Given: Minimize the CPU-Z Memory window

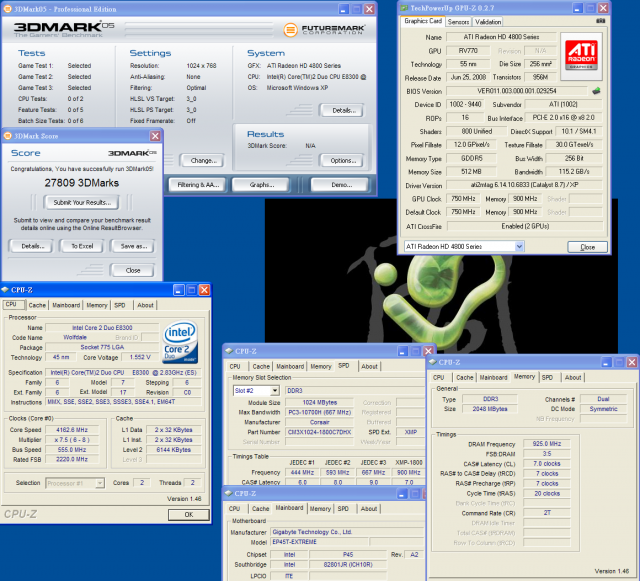Looking at the screenshot, I should pos(607,362).
